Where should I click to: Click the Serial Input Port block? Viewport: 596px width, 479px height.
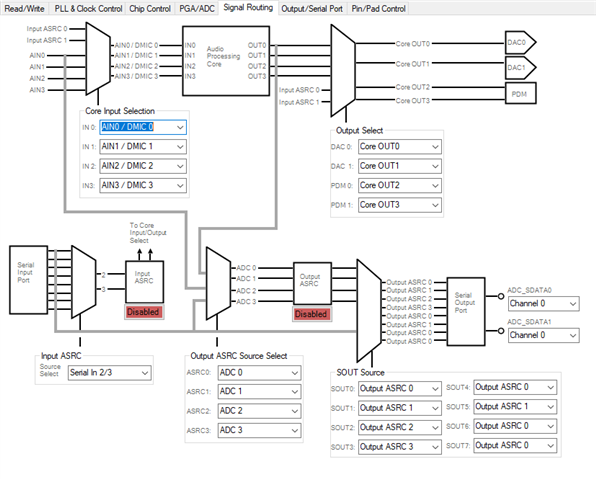[29, 280]
